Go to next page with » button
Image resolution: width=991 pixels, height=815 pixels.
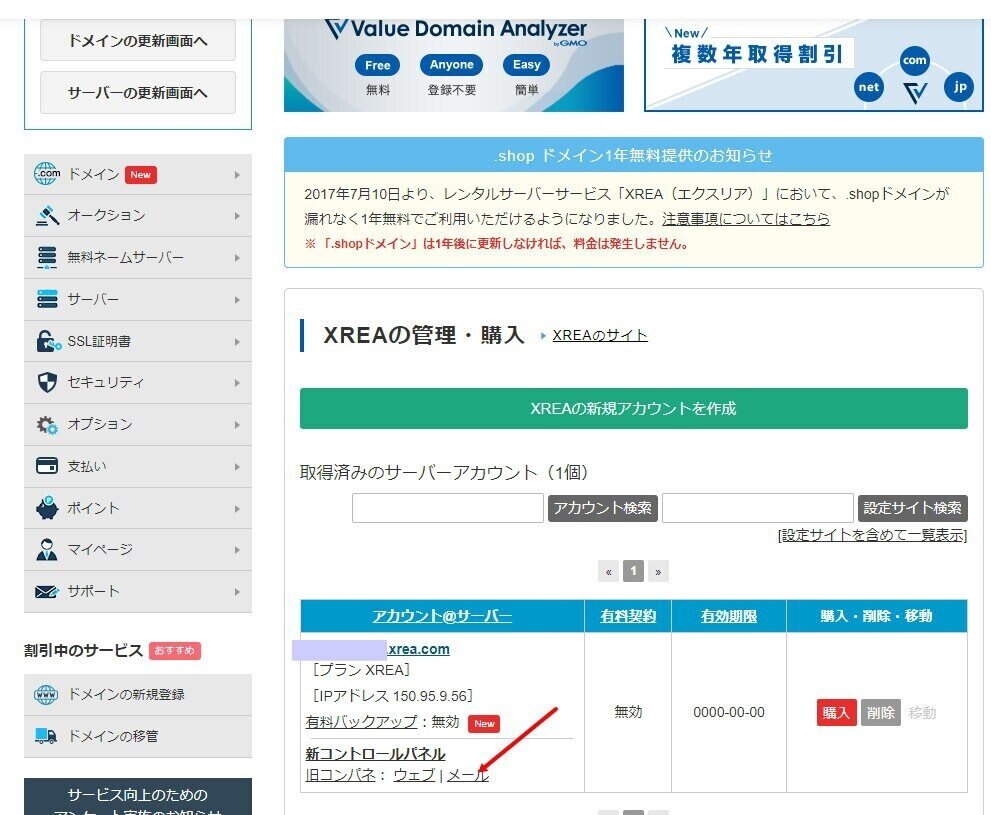pos(658,571)
